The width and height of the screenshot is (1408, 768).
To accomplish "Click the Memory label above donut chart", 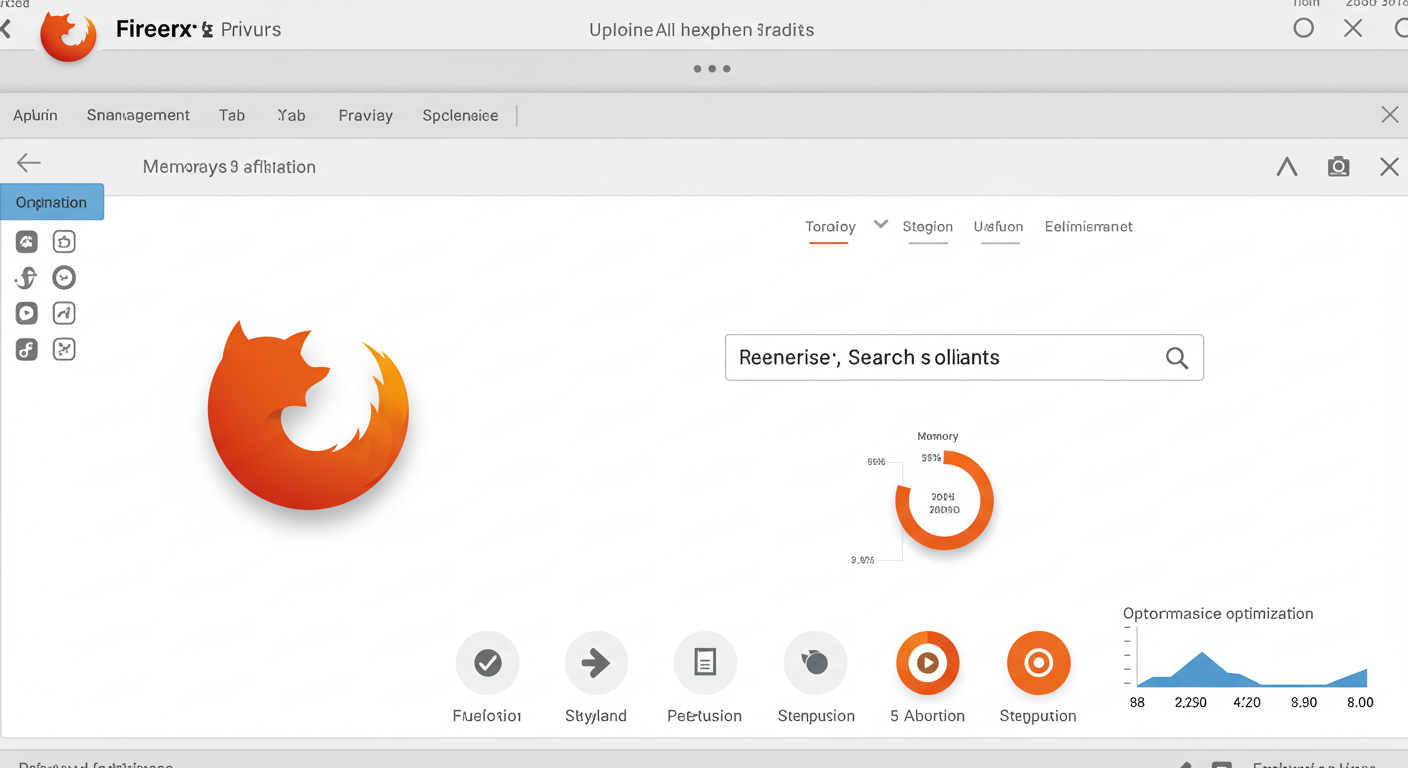I will pyautogui.click(x=938, y=436).
